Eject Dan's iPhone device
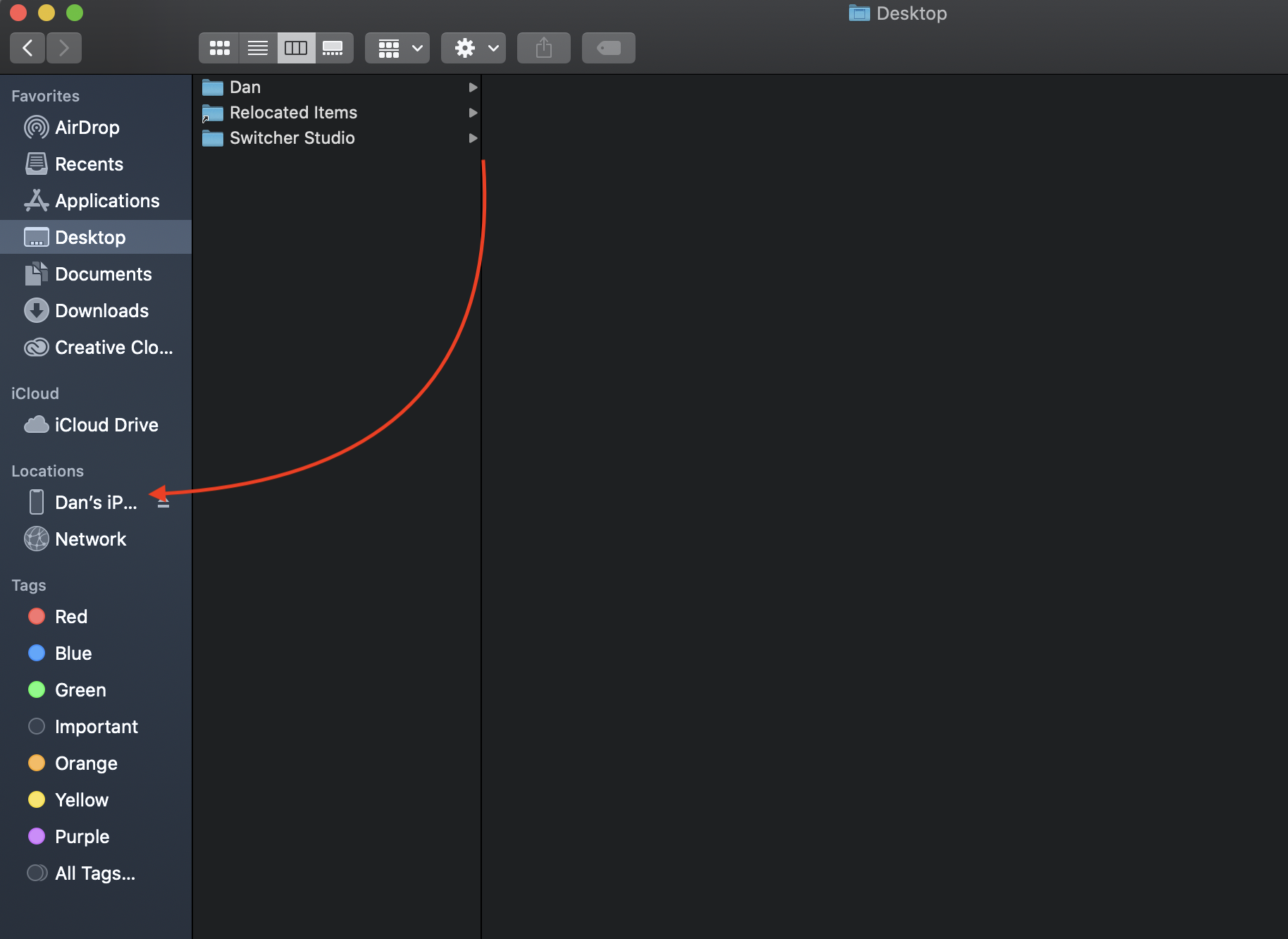 (163, 503)
